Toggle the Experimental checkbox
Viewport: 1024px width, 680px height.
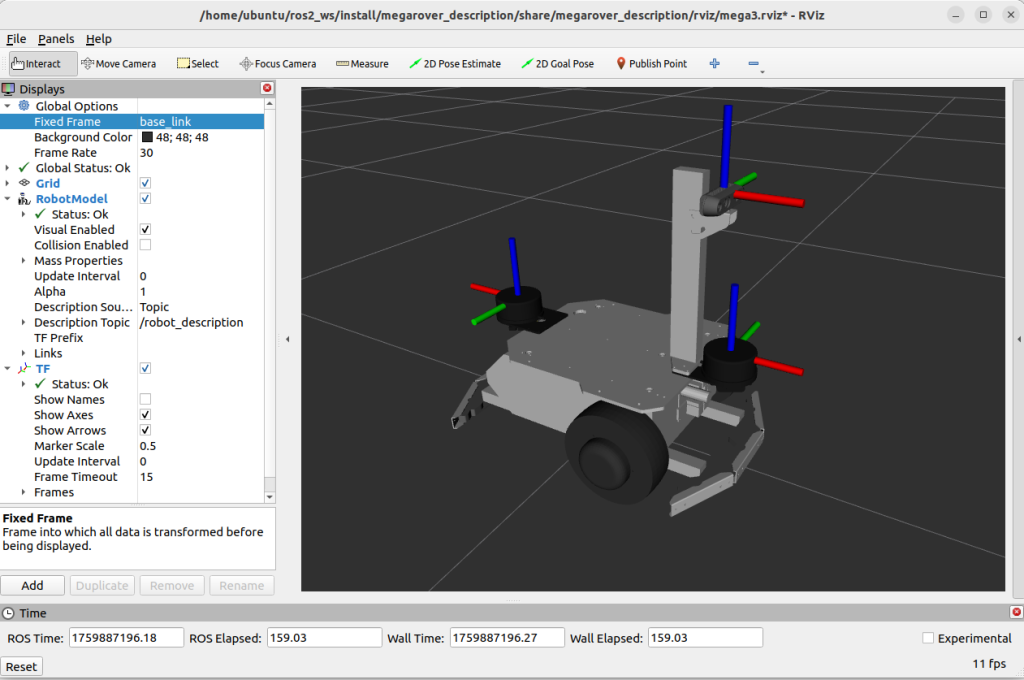pos(928,638)
